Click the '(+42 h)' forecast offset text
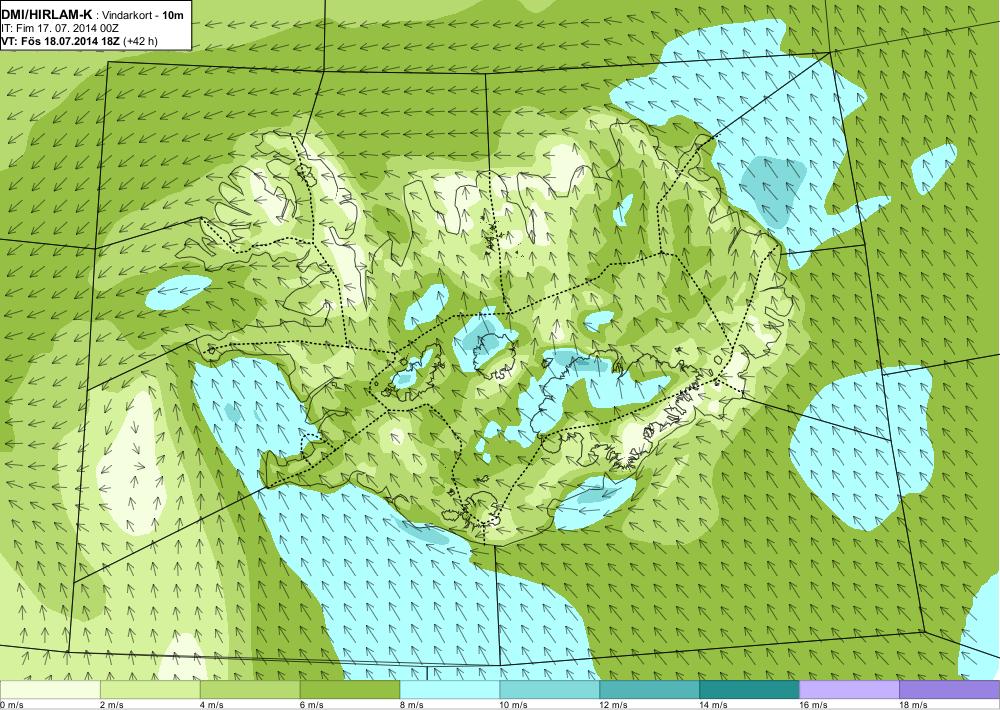Screen dimensions: 1000x710 pos(140,41)
